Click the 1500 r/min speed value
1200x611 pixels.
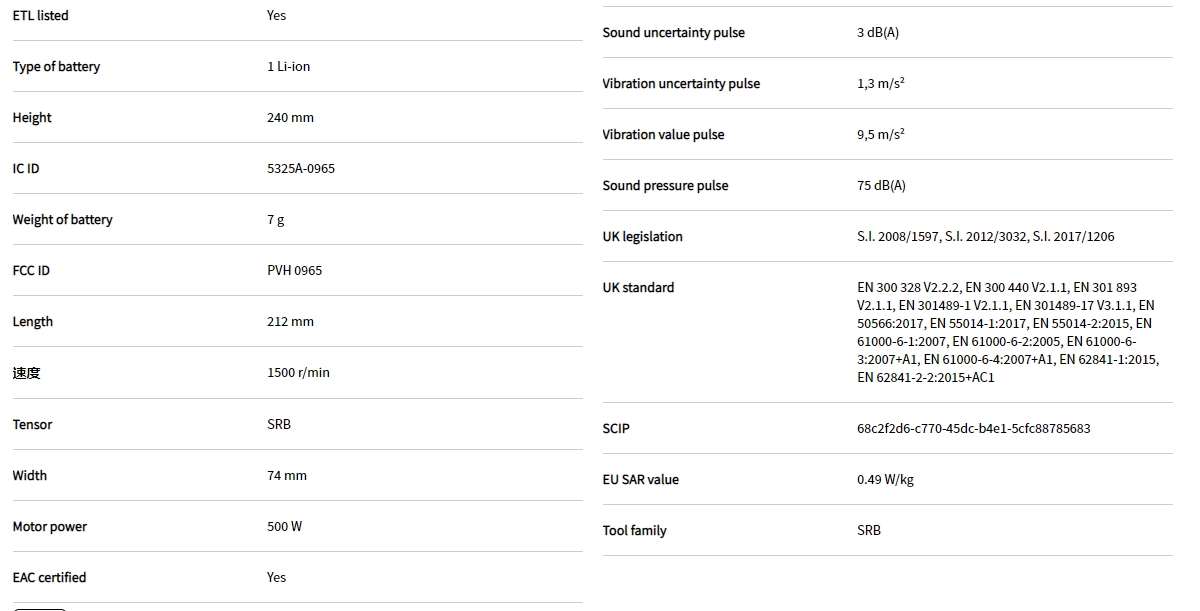click(x=298, y=373)
